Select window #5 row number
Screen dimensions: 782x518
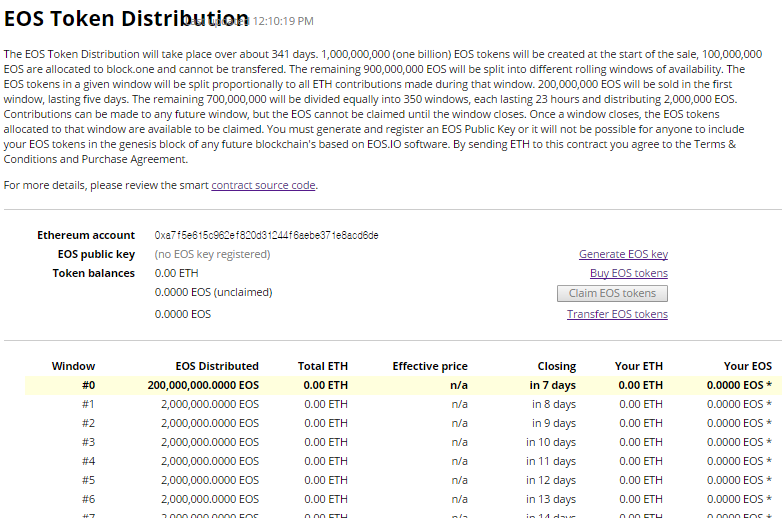point(87,480)
